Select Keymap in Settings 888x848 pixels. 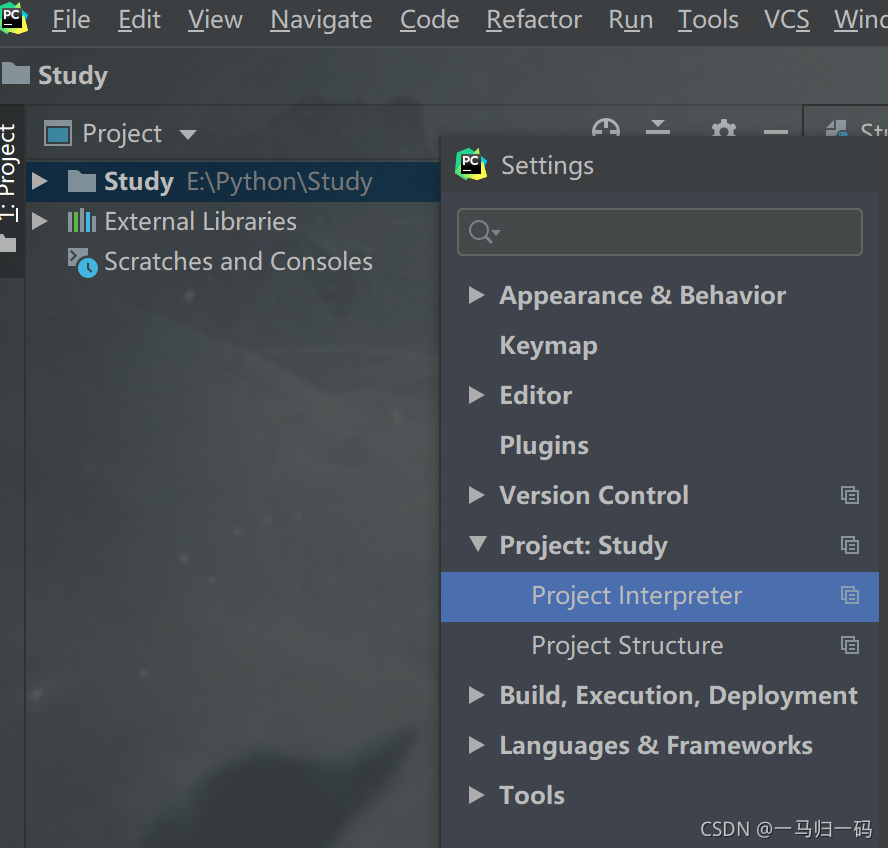click(x=548, y=346)
